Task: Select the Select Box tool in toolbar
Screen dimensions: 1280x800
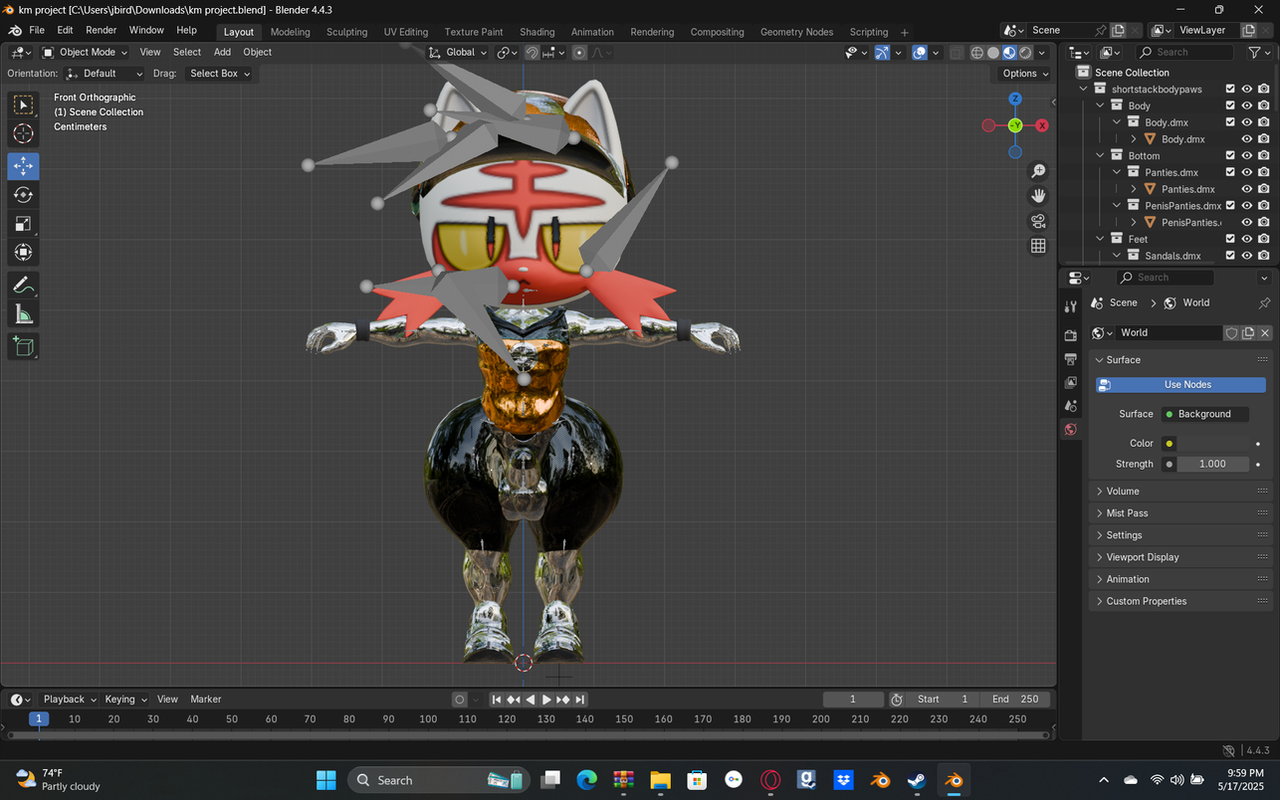Action: tap(23, 104)
